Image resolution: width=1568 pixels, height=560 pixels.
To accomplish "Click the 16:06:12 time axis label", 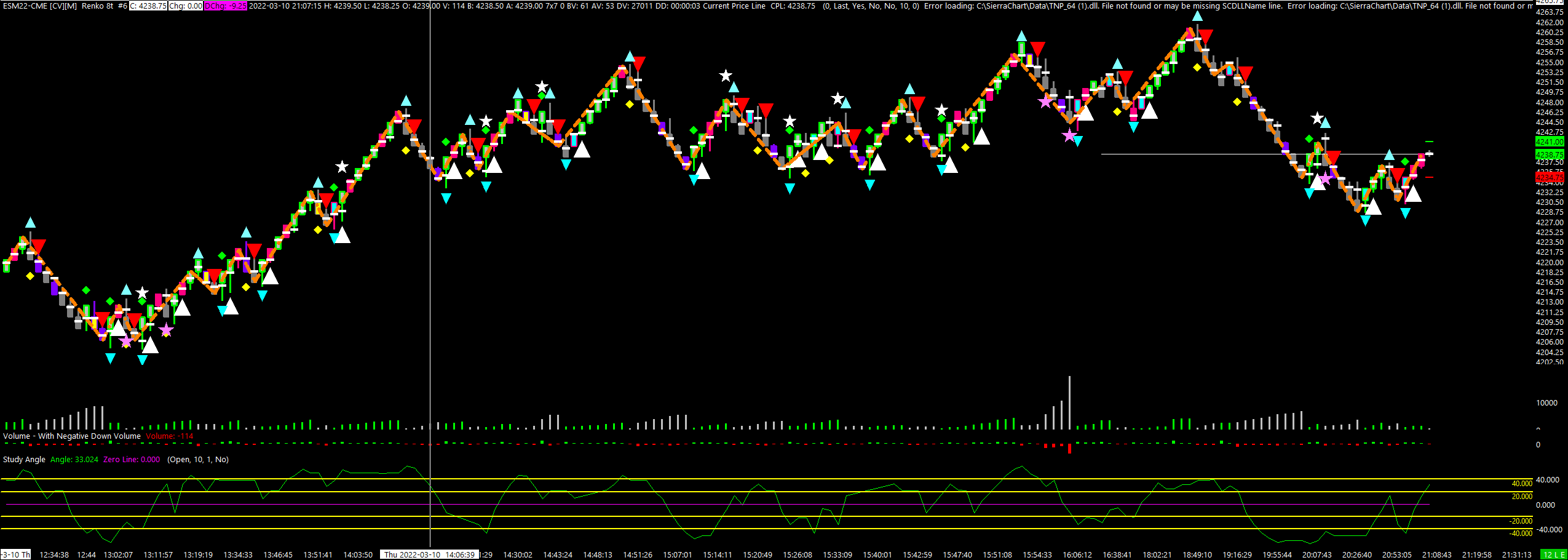I will click(x=1077, y=555).
